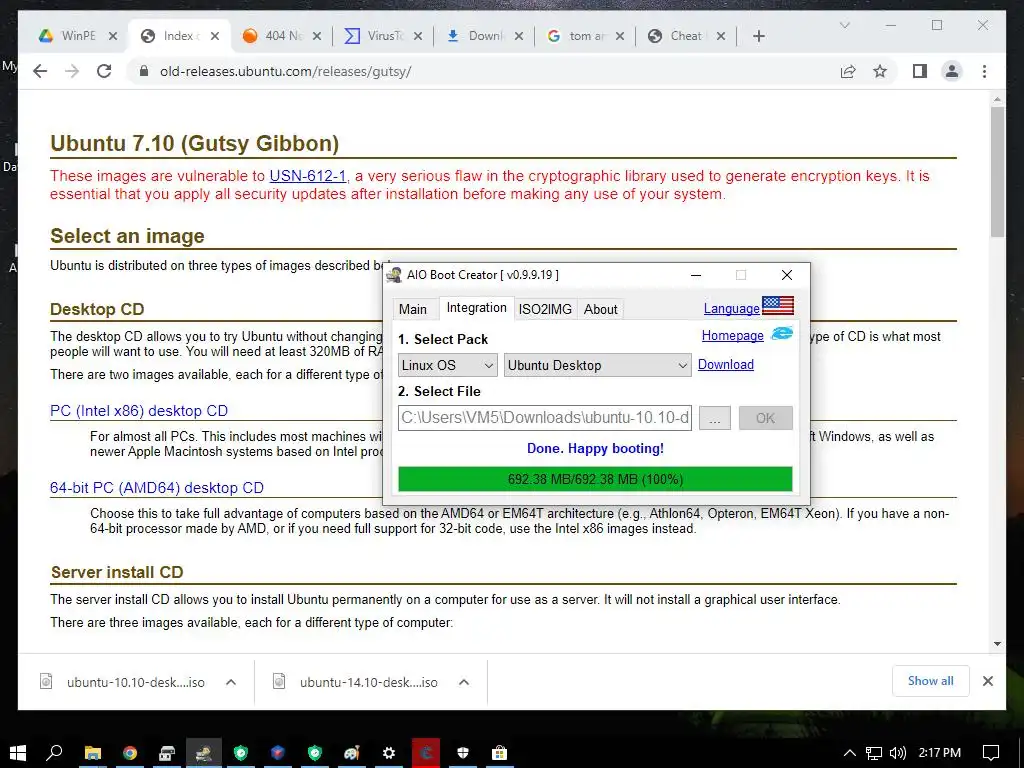
Task: Open Chrome tab search chevron
Action: click(844, 25)
